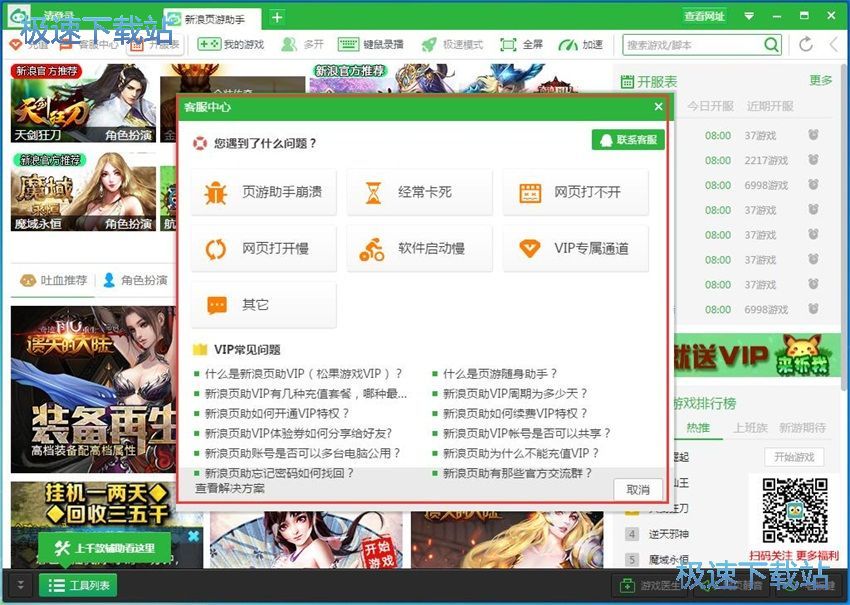Open 我的游戏 gamepad toolbar item

pyautogui.click(x=230, y=44)
